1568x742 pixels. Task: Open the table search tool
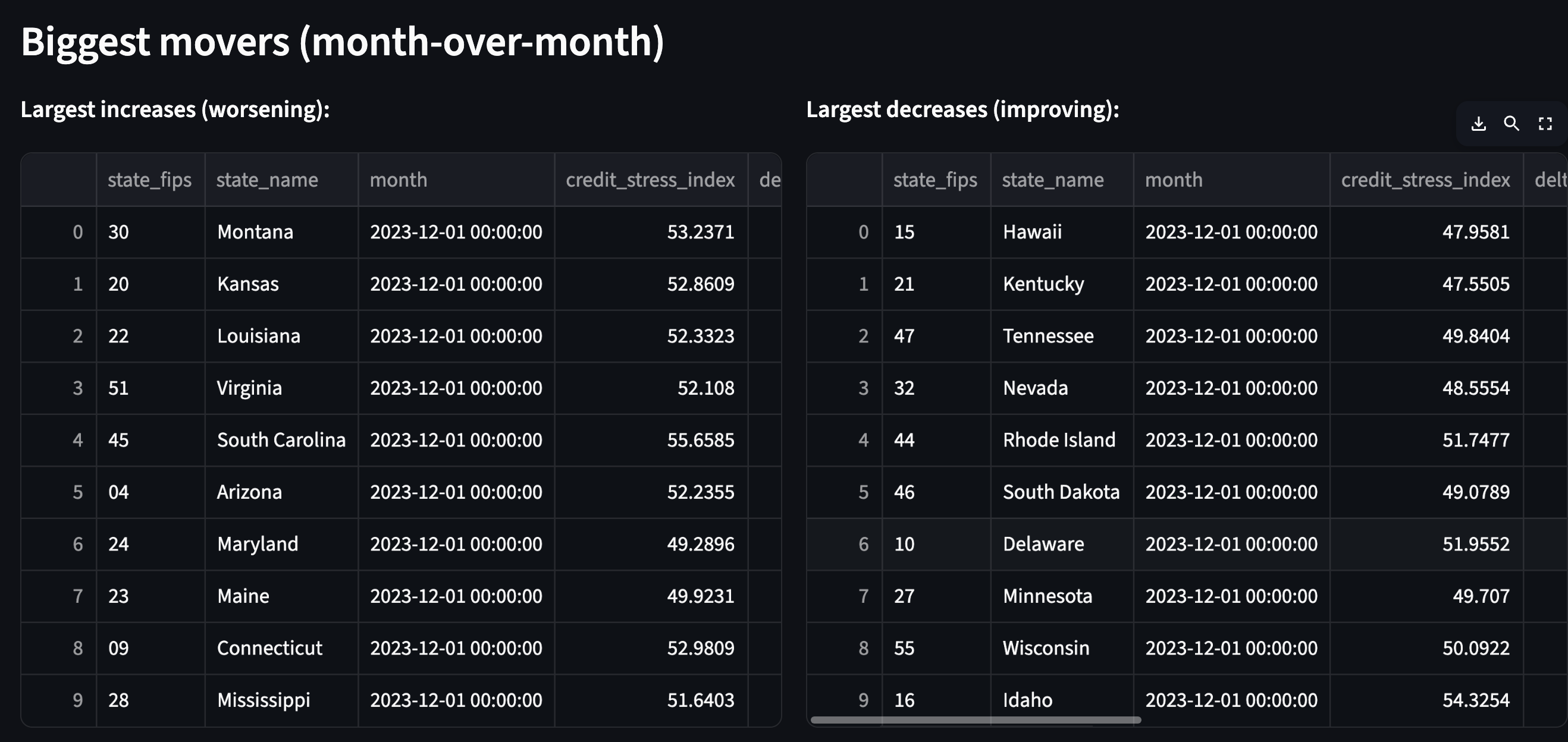pos(1512,124)
